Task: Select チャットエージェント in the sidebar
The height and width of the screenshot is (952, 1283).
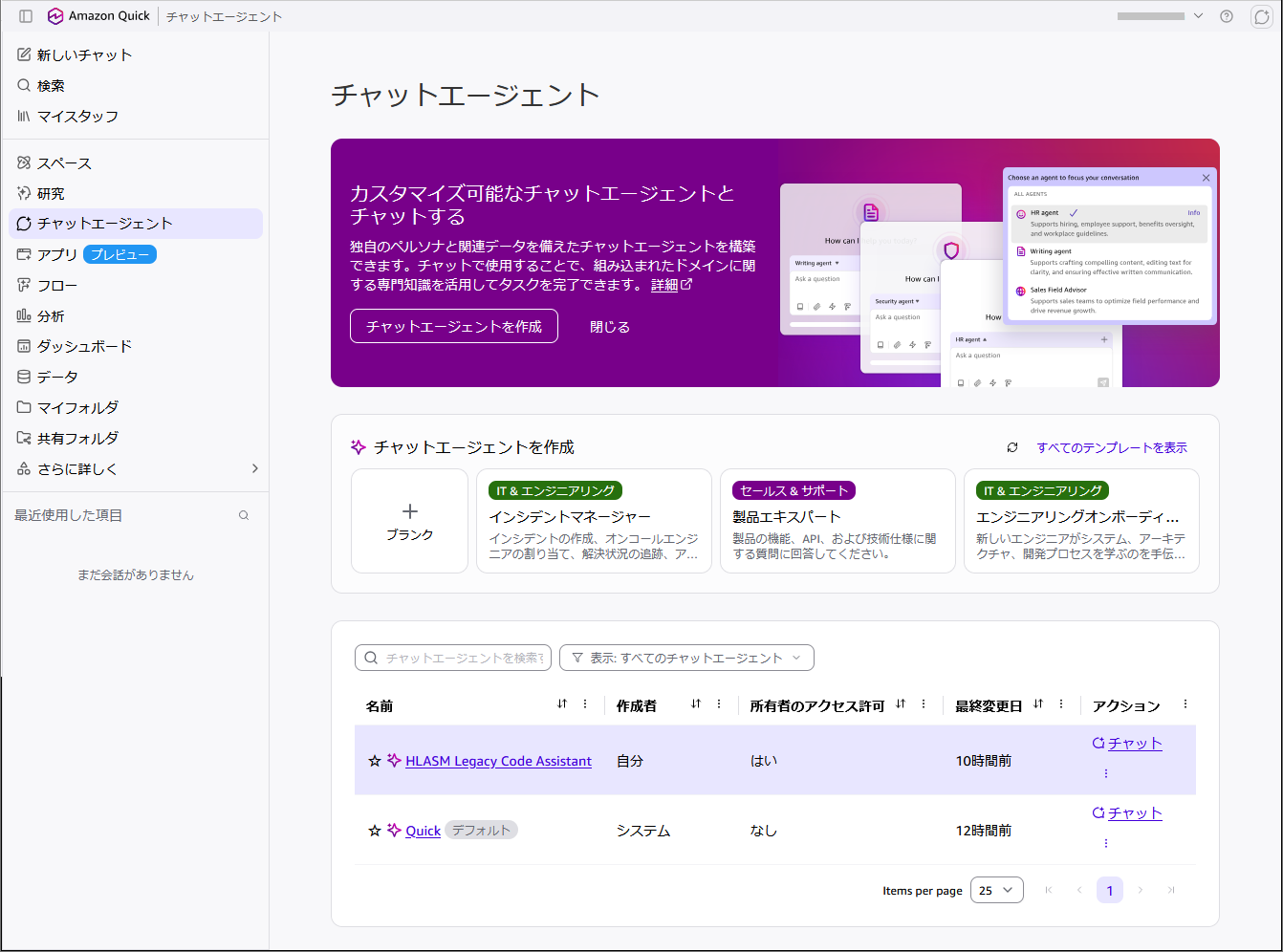Action: [136, 224]
